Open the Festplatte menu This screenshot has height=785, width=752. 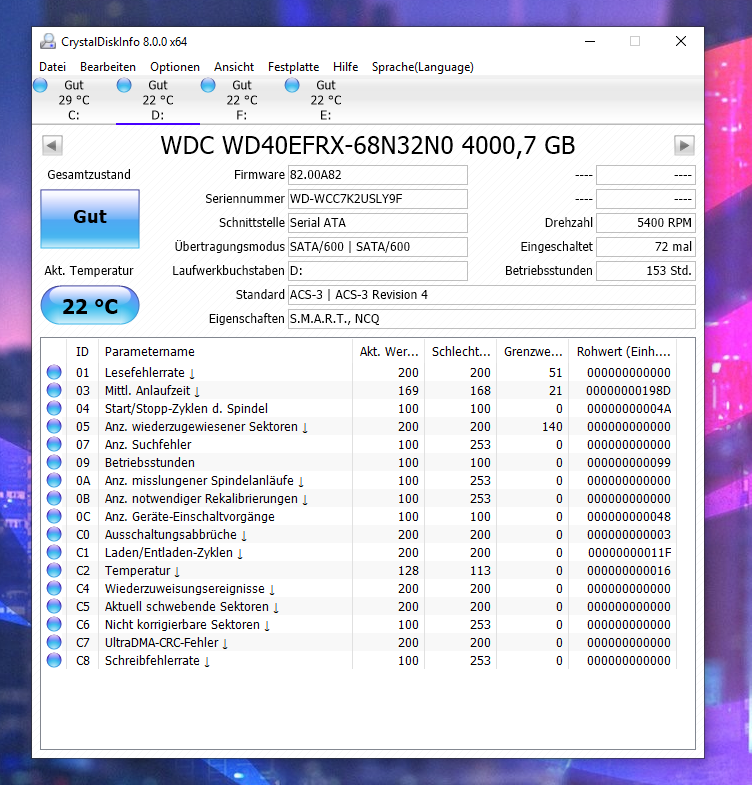point(293,67)
